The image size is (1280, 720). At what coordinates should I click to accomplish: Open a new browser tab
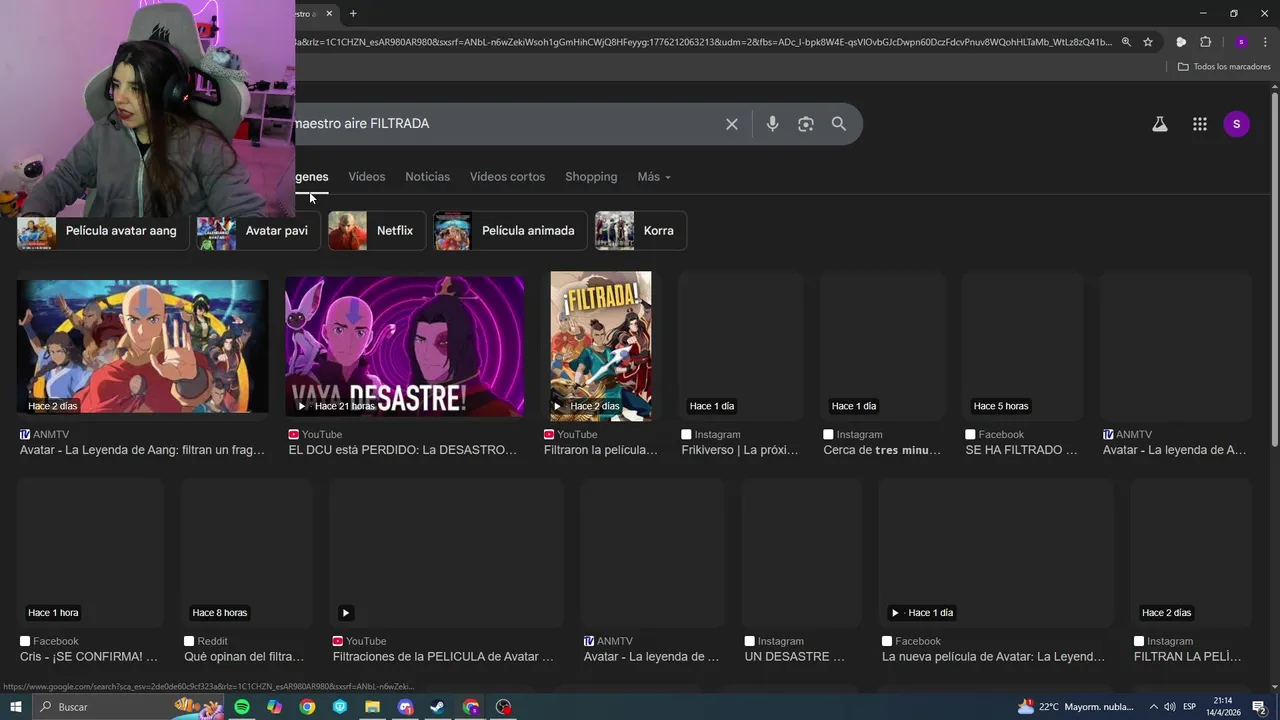click(353, 13)
